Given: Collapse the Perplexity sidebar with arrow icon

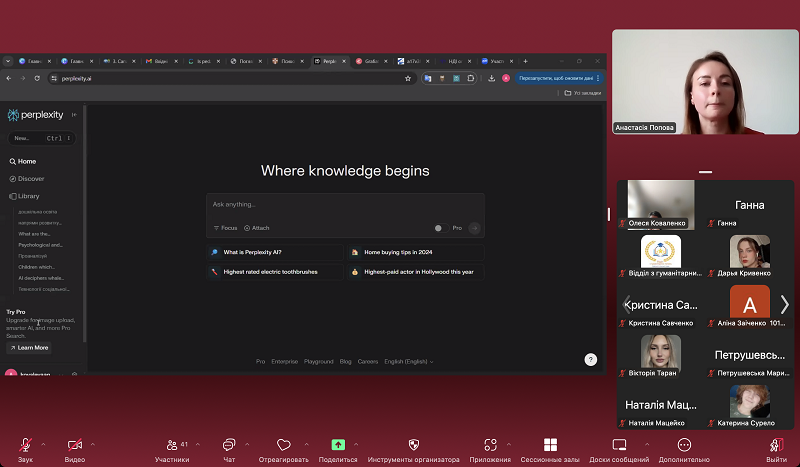Looking at the screenshot, I should (x=74, y=114).
